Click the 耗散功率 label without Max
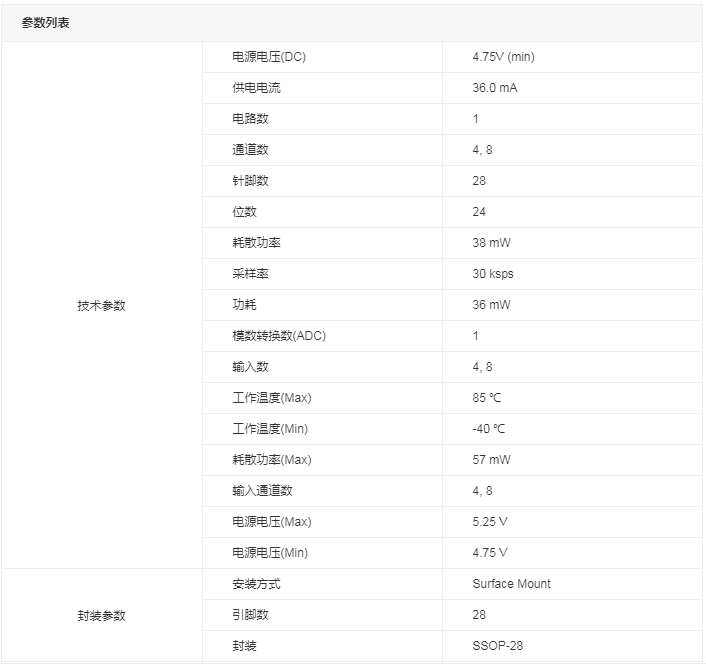The image size is (706, 664). pos(256,243)
